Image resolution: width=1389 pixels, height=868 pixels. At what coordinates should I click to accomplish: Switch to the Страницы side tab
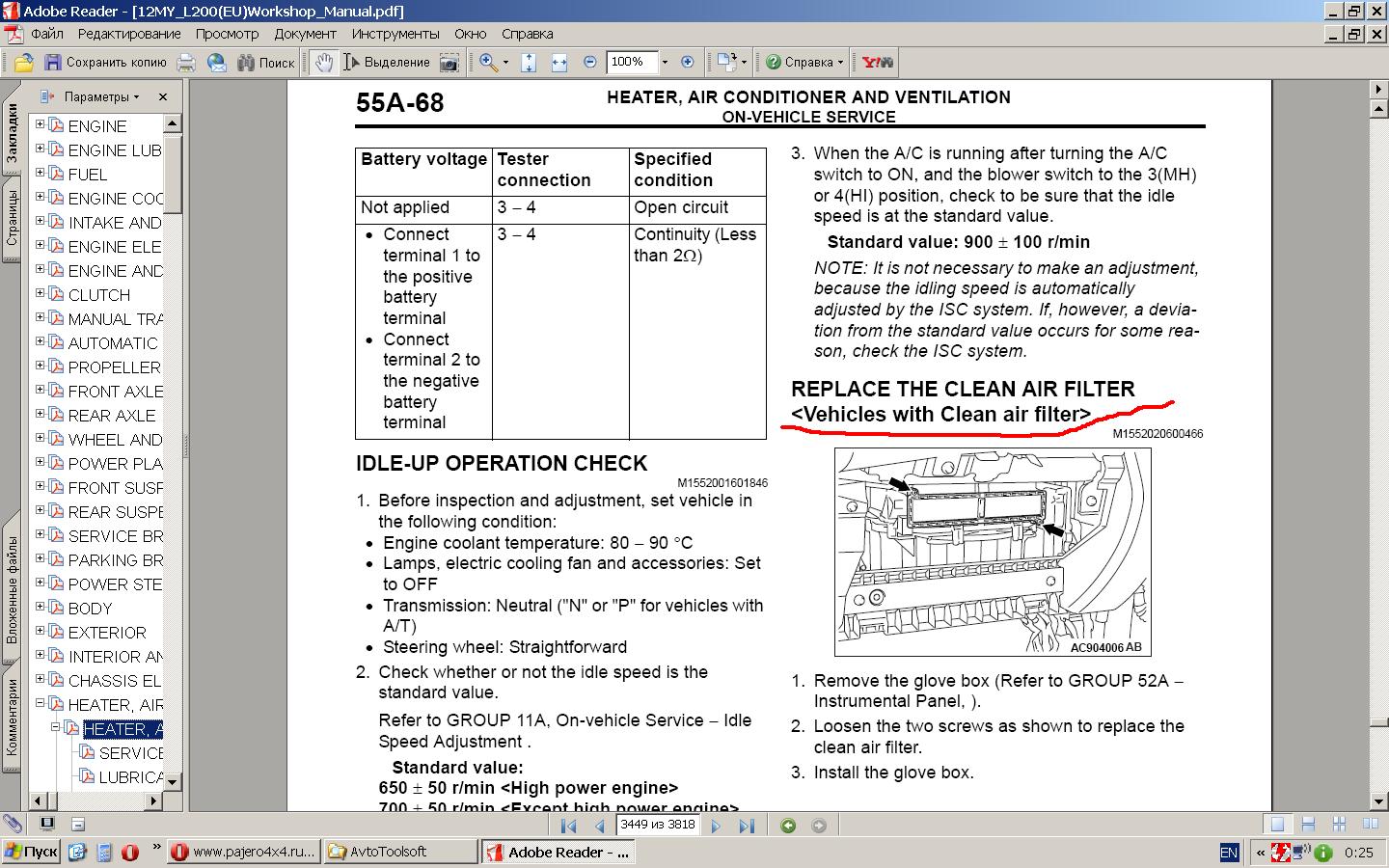pos(12,218)
